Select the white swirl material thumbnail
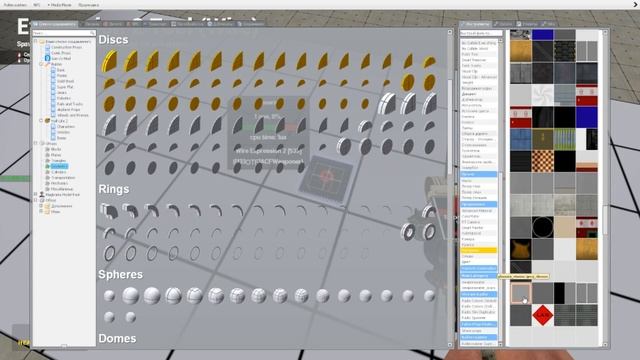Viewport: 640px width, 360px height. pyautogui.click(x=543, y=95)
